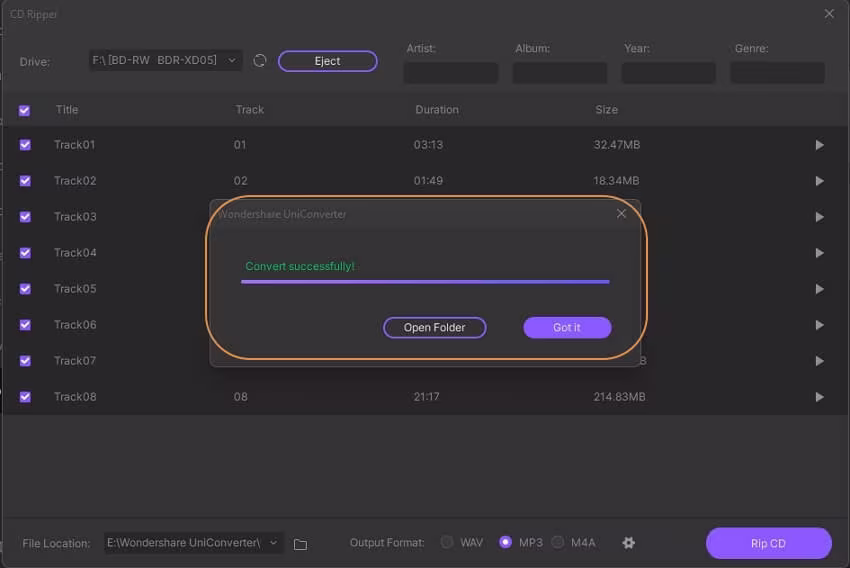This screenshot has width=850, height=568.
Task: Click the Eject button
Action: coord(327,61)
